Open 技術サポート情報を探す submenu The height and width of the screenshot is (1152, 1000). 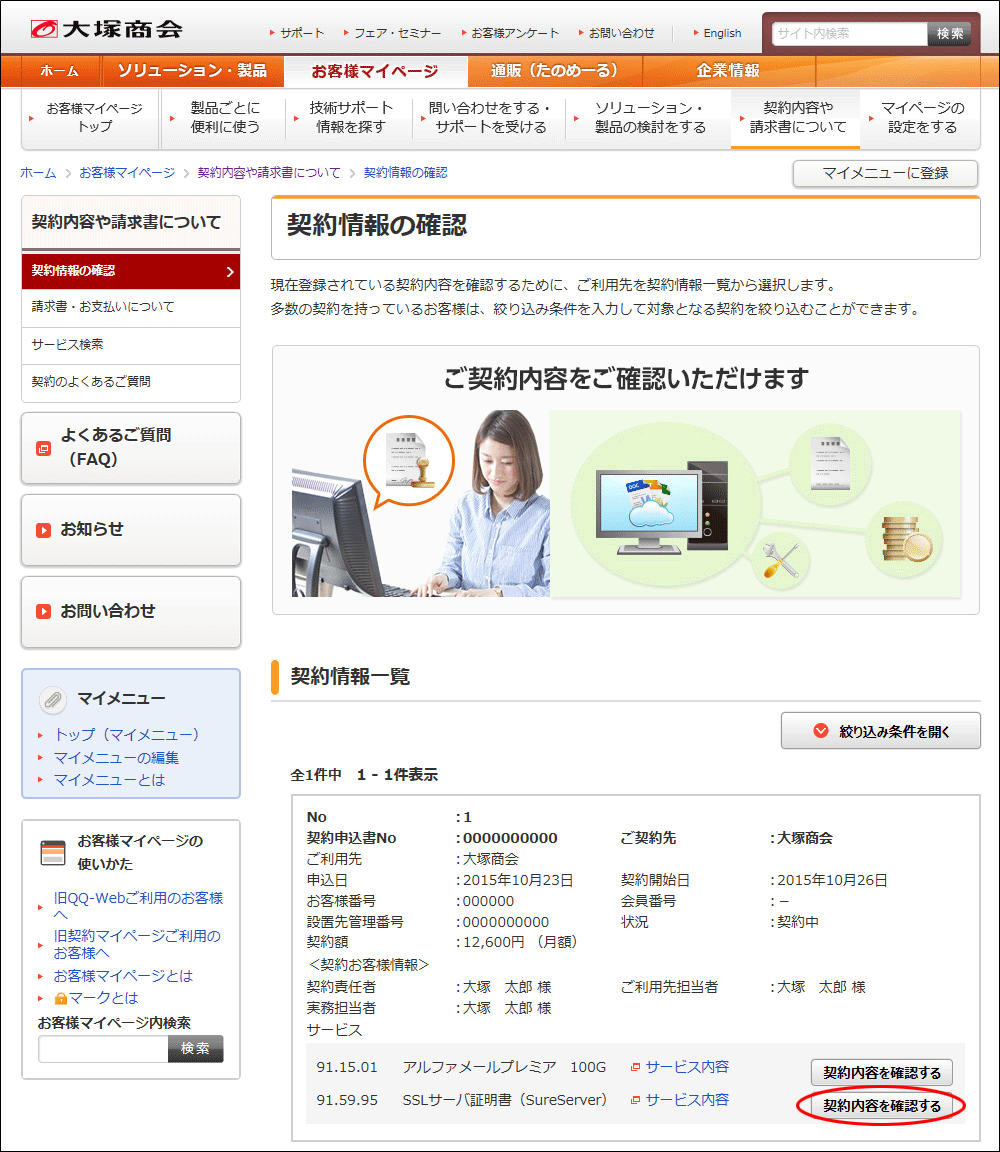point(349,118)
